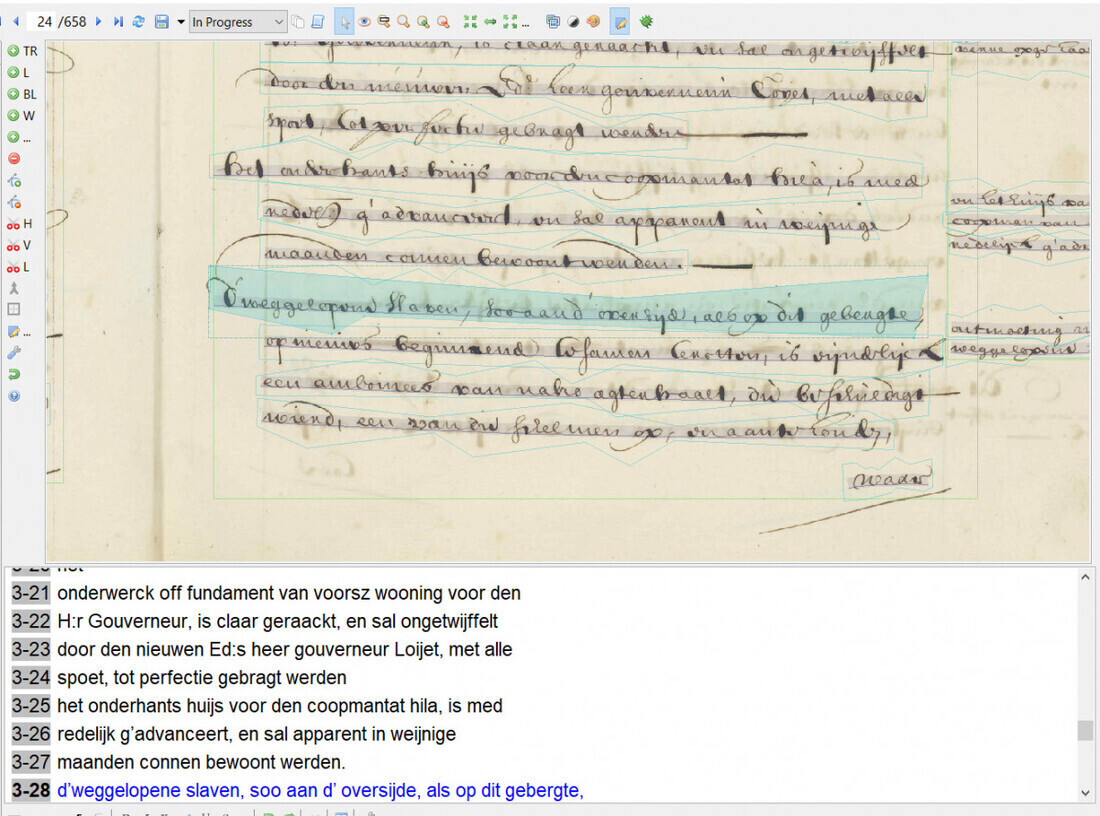Open help with the blue question icon
1100x816 pixels.
pos(13,396)
